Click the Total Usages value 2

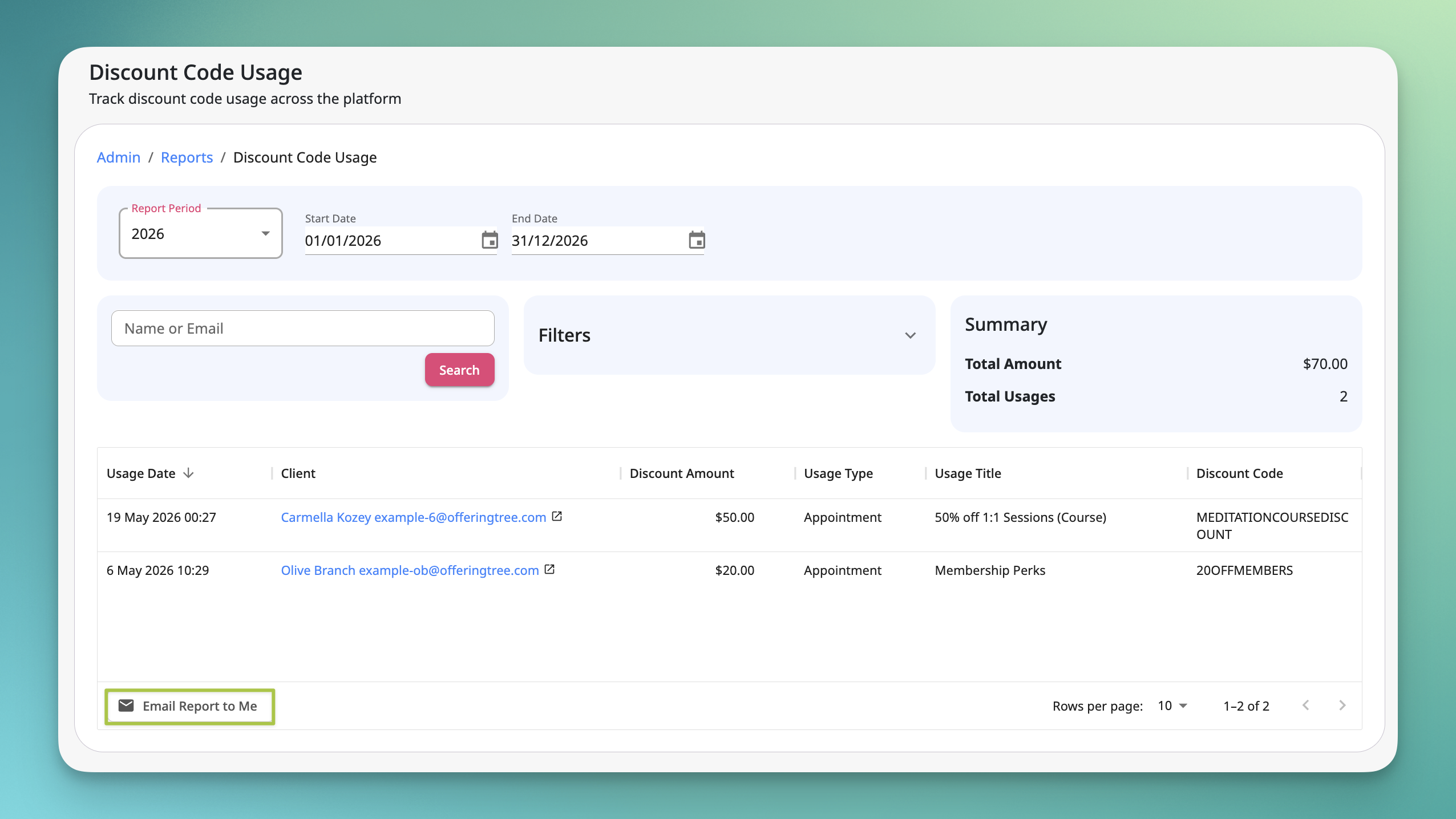pos(1344,396)
